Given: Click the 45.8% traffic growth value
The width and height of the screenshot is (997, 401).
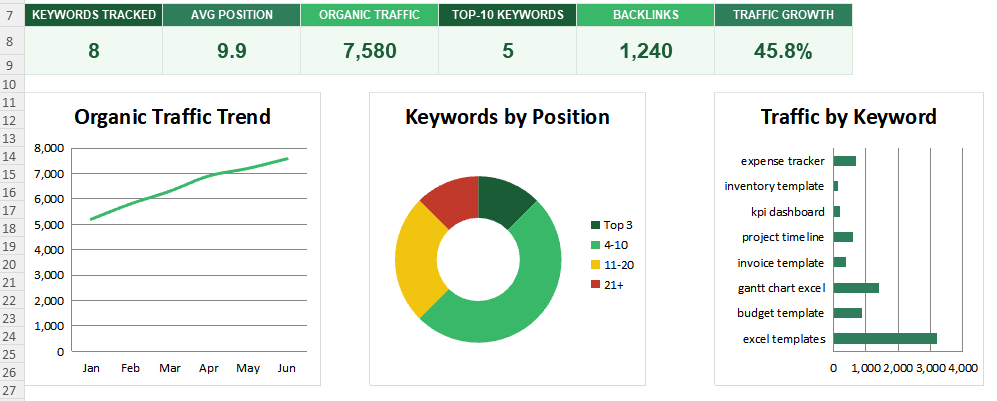Looking at the screenshot, I should coord(783,51).
